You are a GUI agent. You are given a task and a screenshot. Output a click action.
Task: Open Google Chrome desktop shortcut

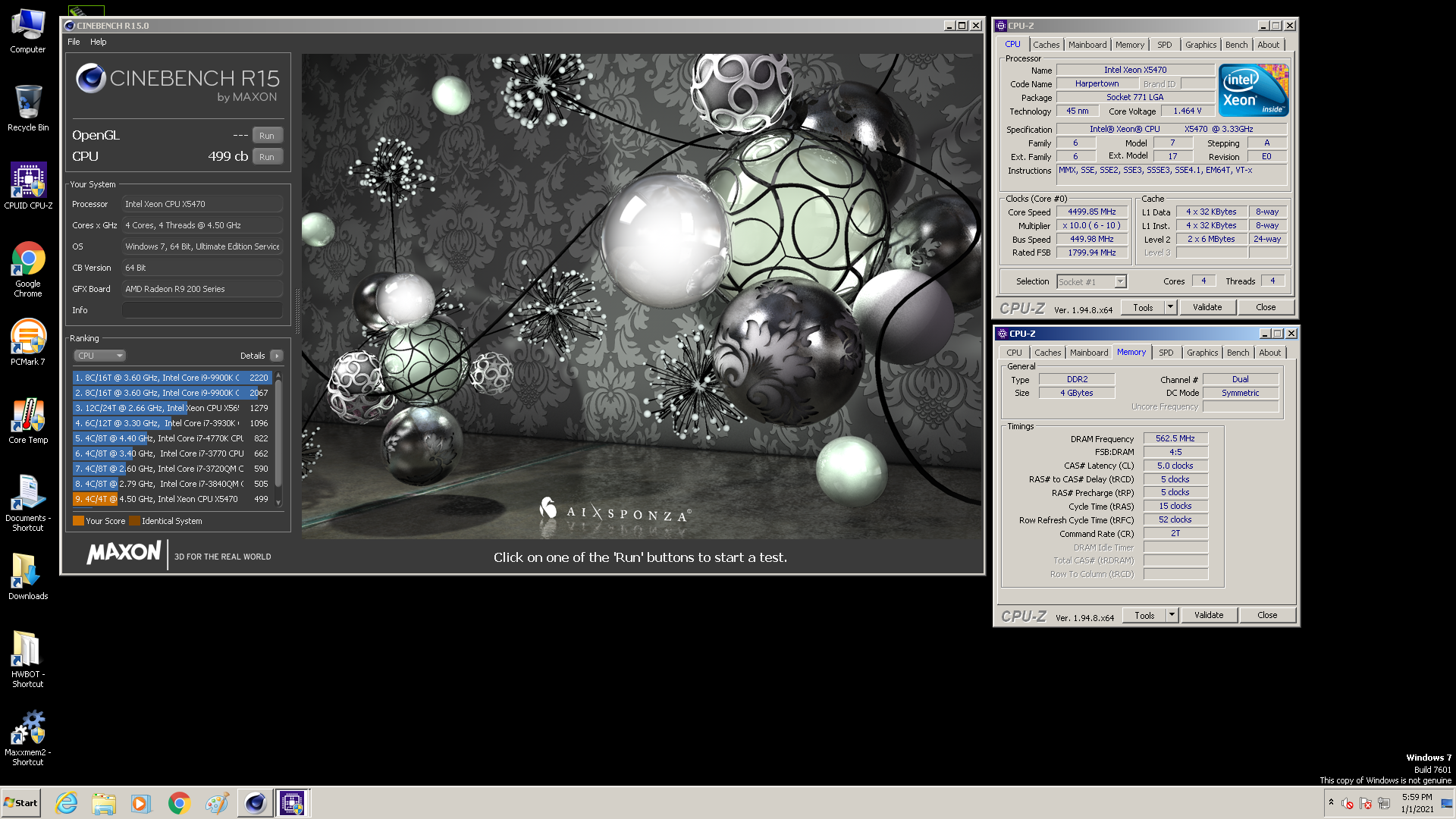[x=28, y=269]
